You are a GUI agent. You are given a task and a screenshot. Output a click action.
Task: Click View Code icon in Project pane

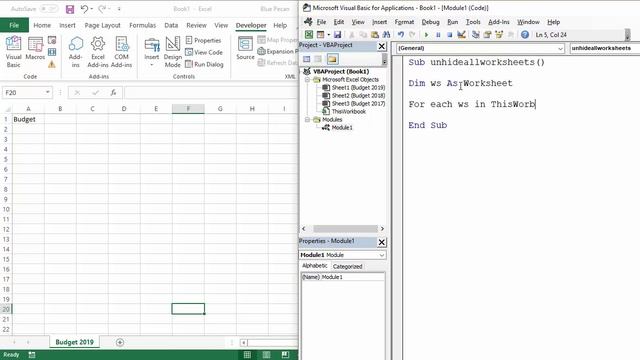coord(307,59)
